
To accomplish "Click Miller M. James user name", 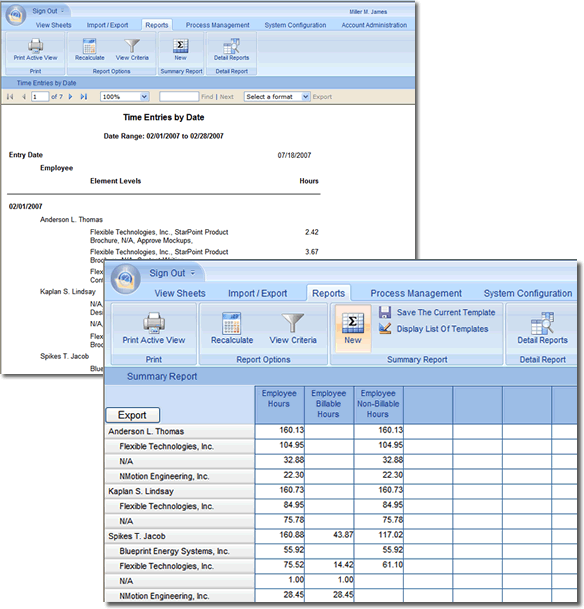I will click(368, 12).
